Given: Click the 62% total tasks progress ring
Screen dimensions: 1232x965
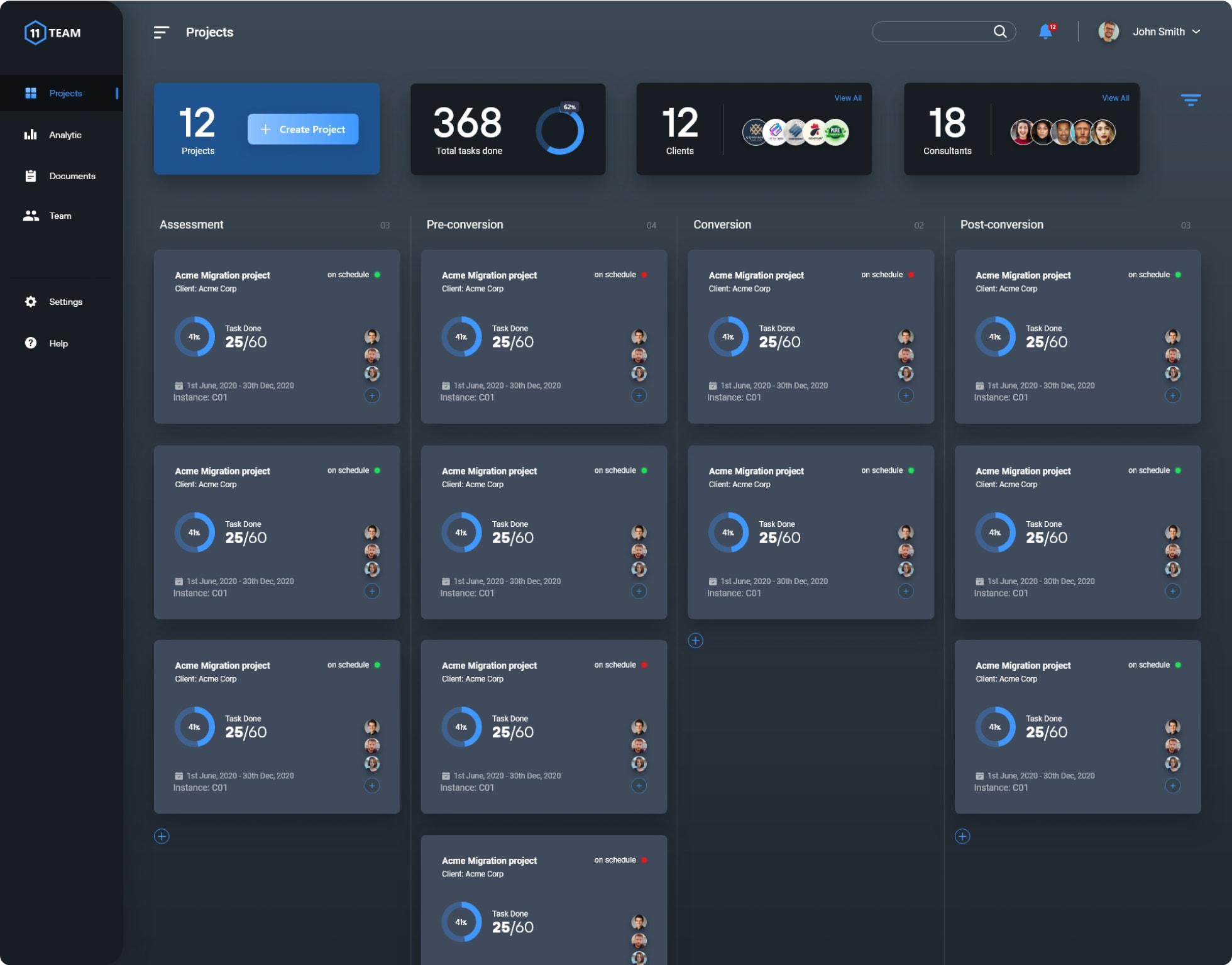Looking at the screenshot, I should click(x=559, y=131).
